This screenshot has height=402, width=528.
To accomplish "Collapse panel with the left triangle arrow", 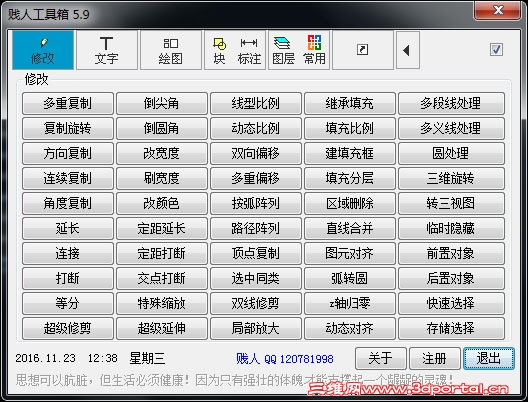I will coord(408,50).
